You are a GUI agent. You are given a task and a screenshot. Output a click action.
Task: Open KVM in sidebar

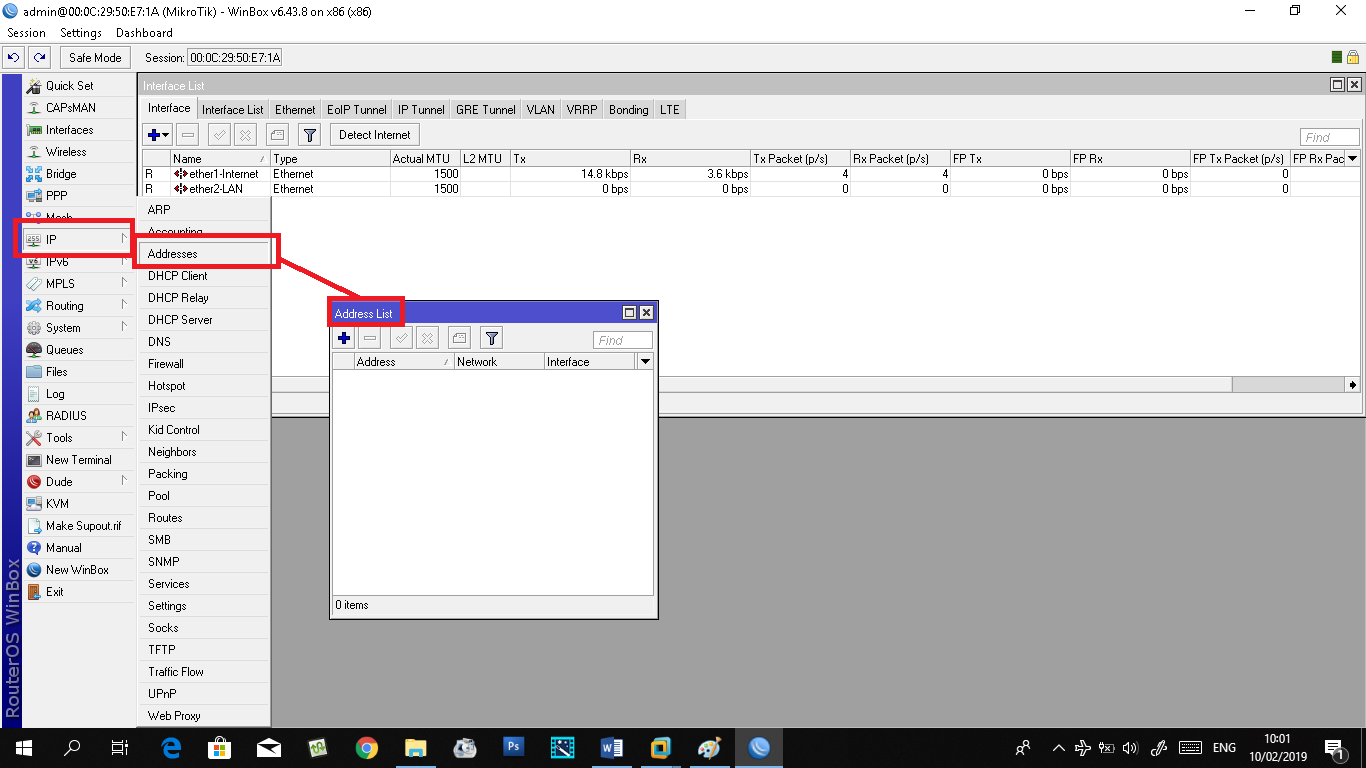click(x=78, y=504)
